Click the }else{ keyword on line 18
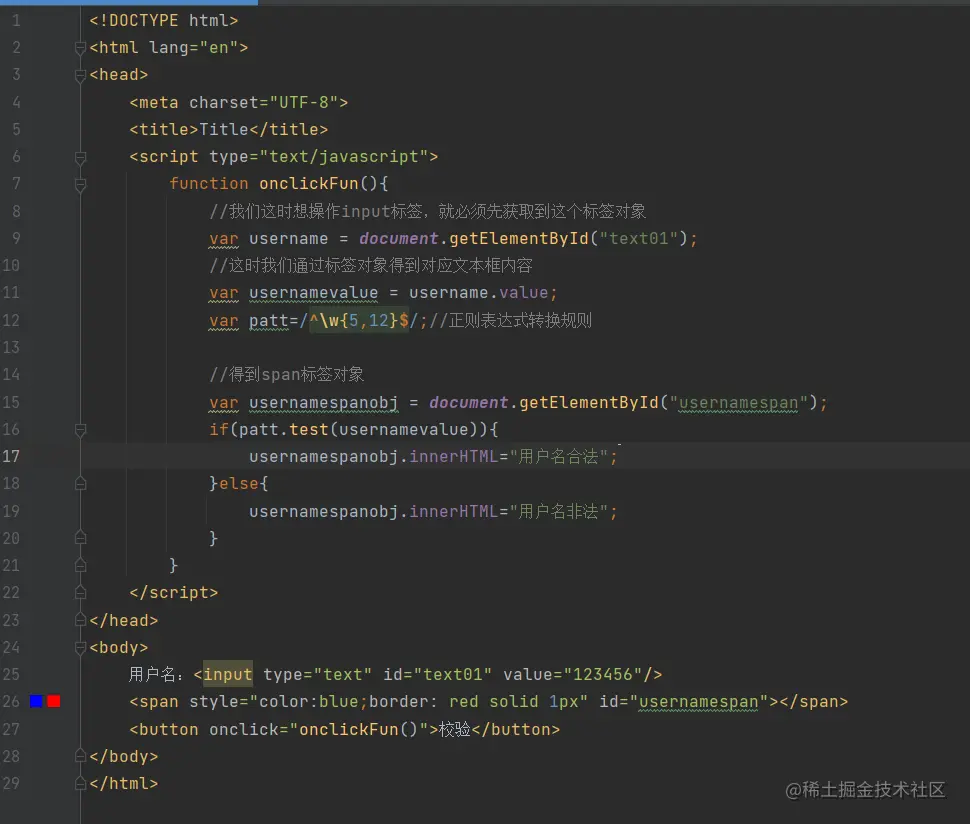970x824 pixels. pos(239,484)
